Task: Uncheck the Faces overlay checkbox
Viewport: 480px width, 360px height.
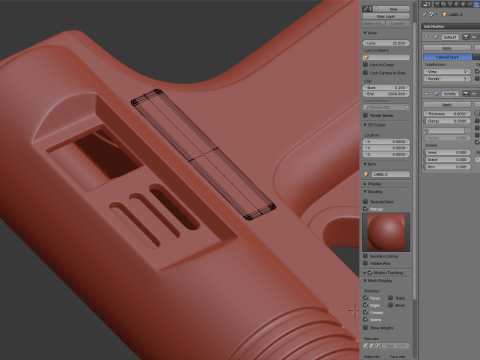Action: click(365, 298)
